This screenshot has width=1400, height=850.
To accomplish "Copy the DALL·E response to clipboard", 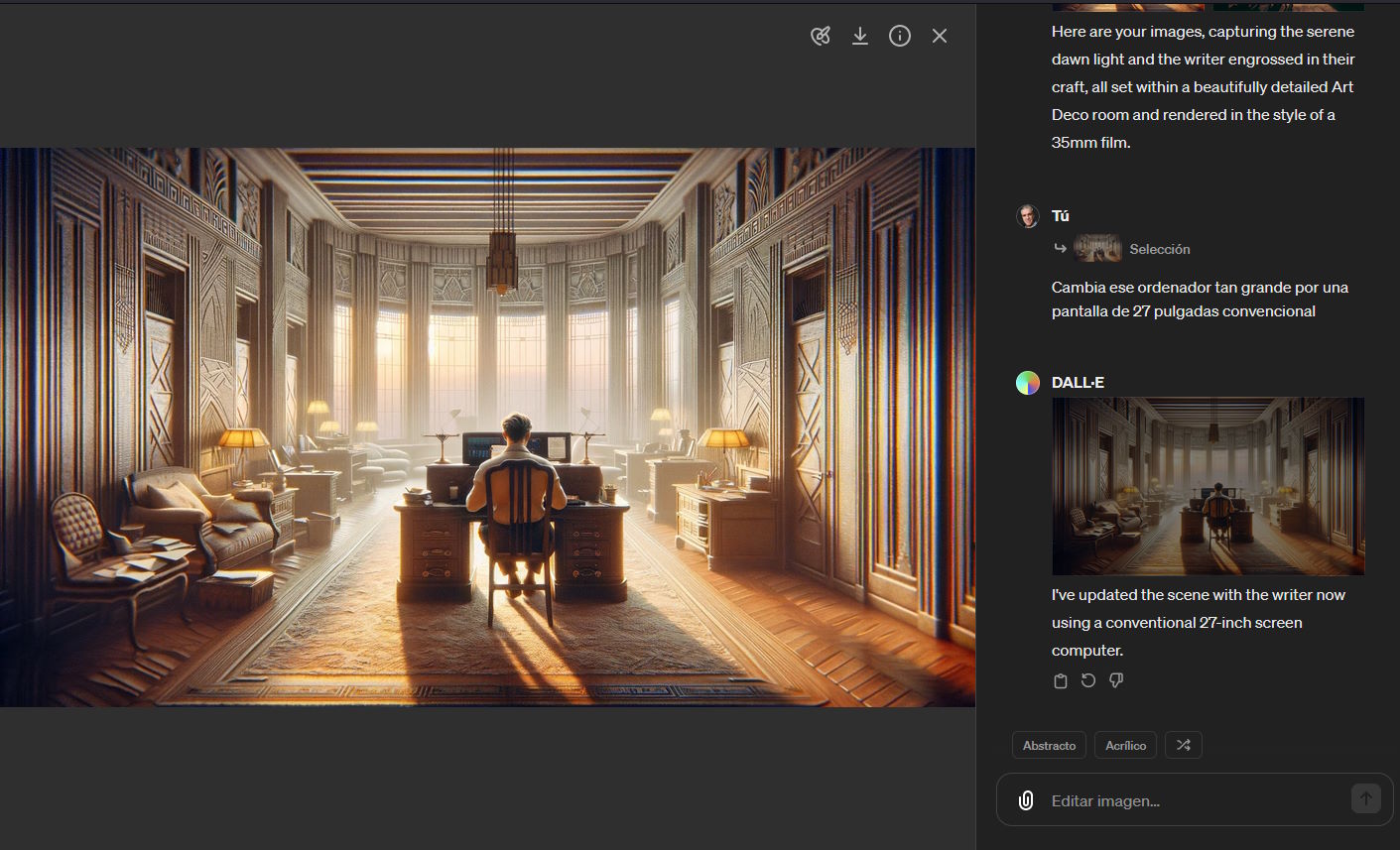I will tap(1061, 680).
